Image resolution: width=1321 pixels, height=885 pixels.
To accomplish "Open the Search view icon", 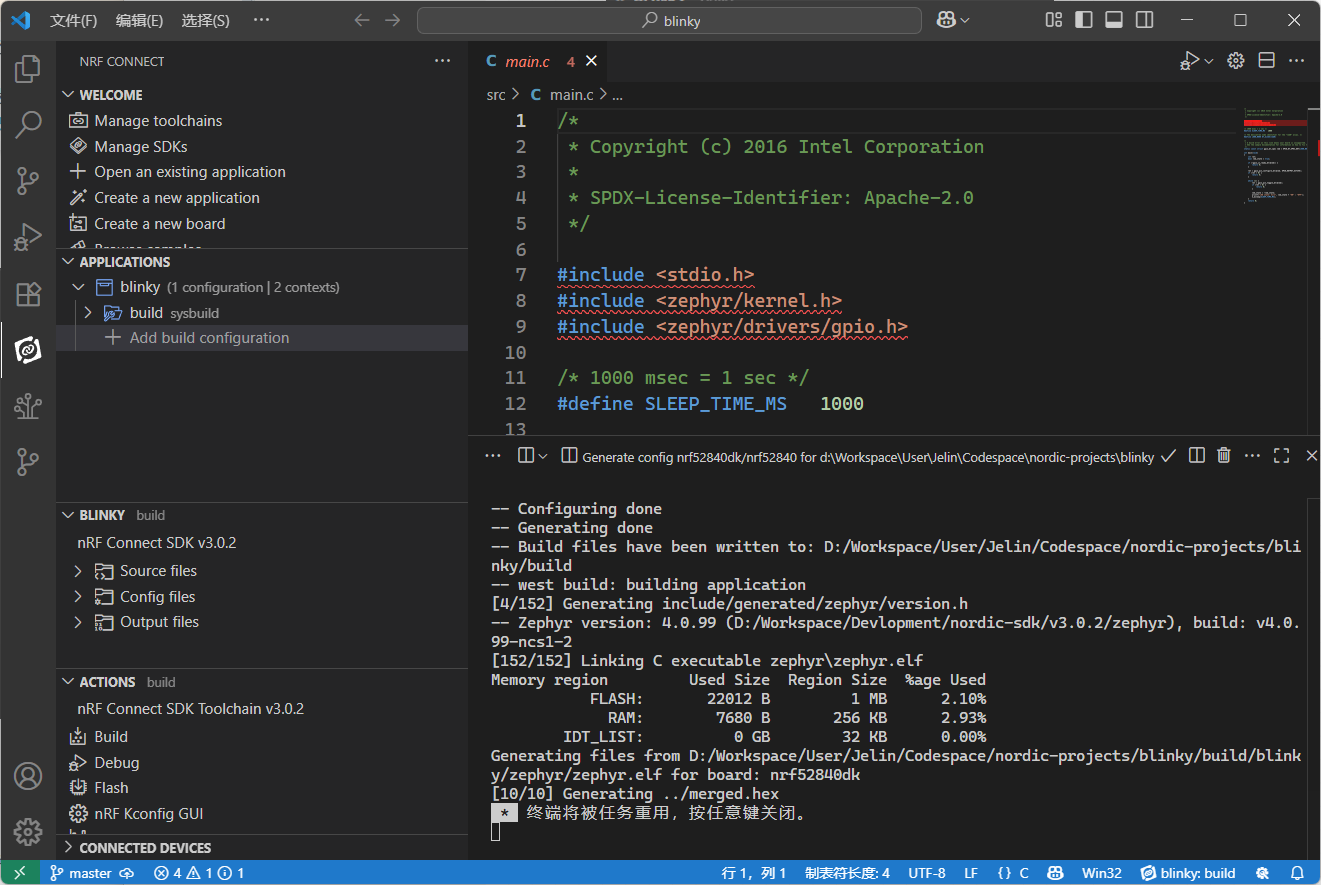I will pyautogui.click(x=28, y=125).
